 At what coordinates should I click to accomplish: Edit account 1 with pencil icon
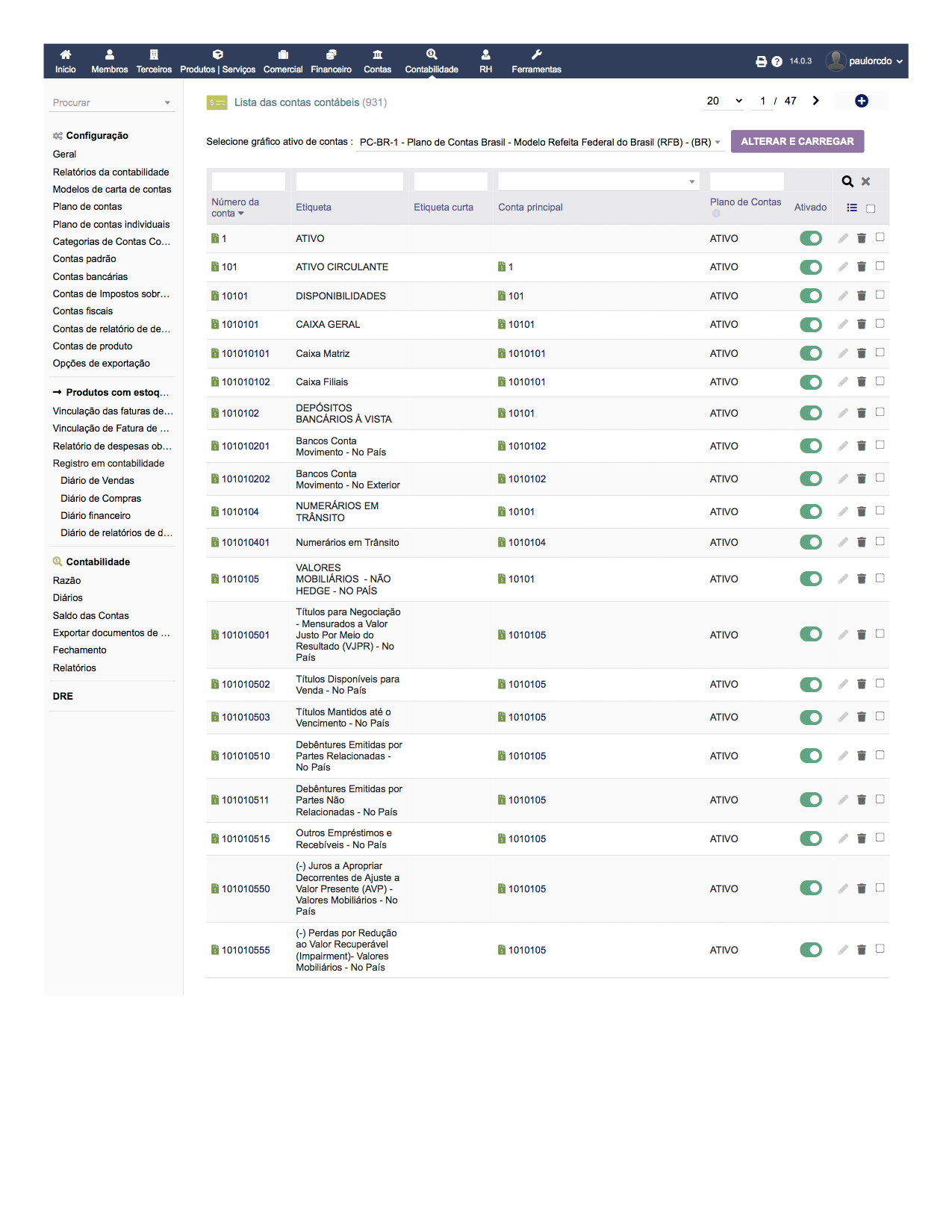click(843, 238)
